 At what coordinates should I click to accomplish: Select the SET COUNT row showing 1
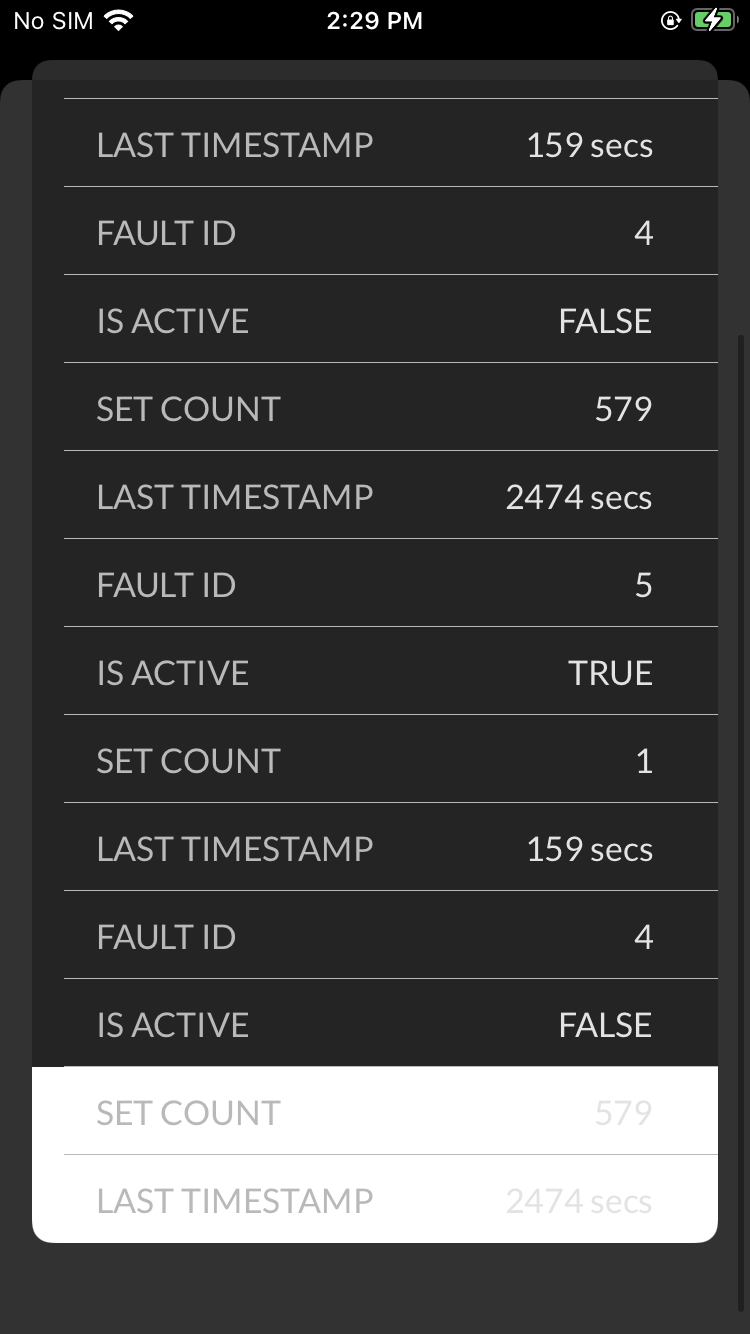click(391, 759)
